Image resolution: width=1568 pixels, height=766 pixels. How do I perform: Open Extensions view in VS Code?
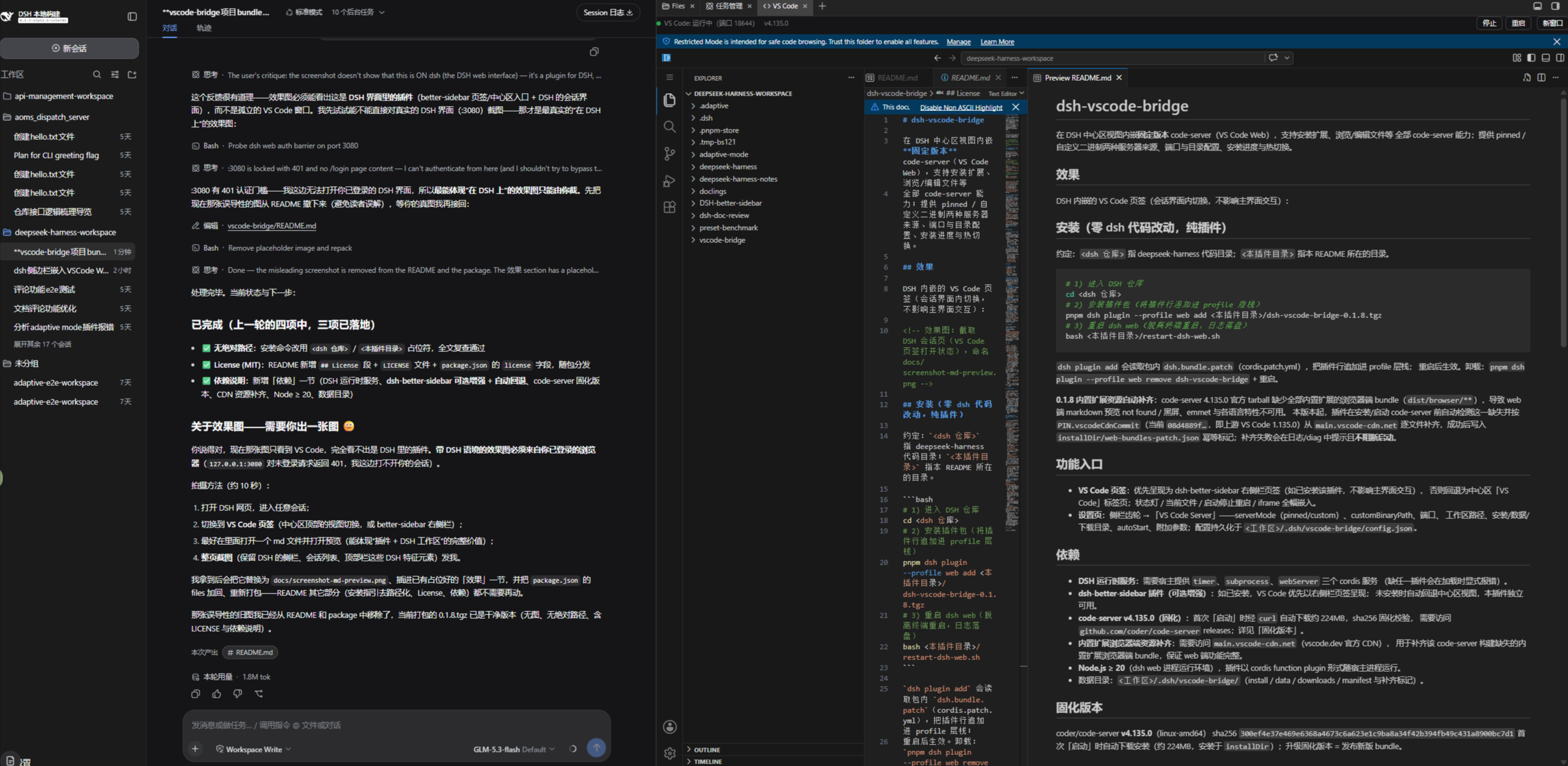pos(670,208)
